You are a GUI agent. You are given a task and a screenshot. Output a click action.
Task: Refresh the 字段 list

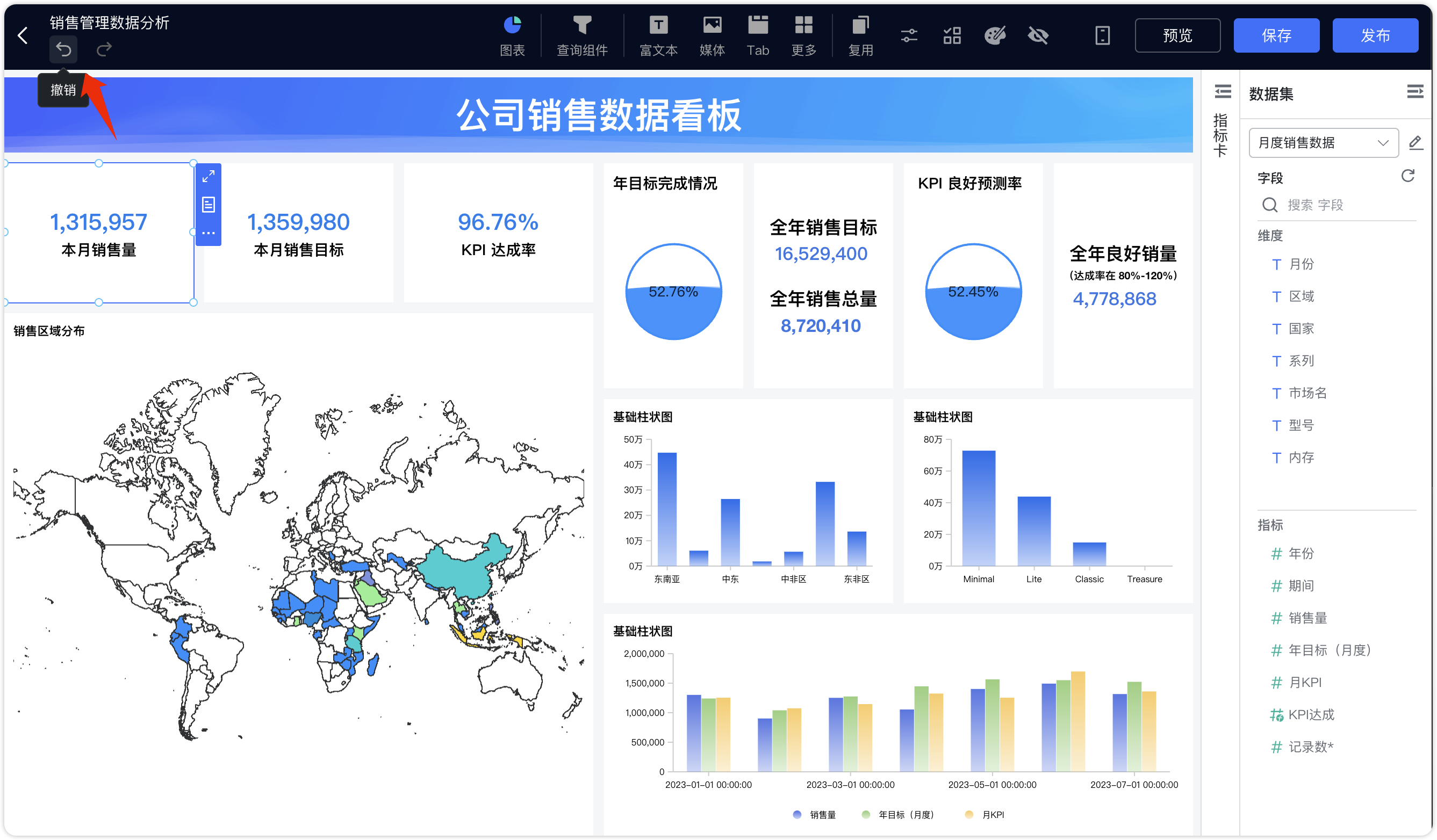[x=1408, y=176]
